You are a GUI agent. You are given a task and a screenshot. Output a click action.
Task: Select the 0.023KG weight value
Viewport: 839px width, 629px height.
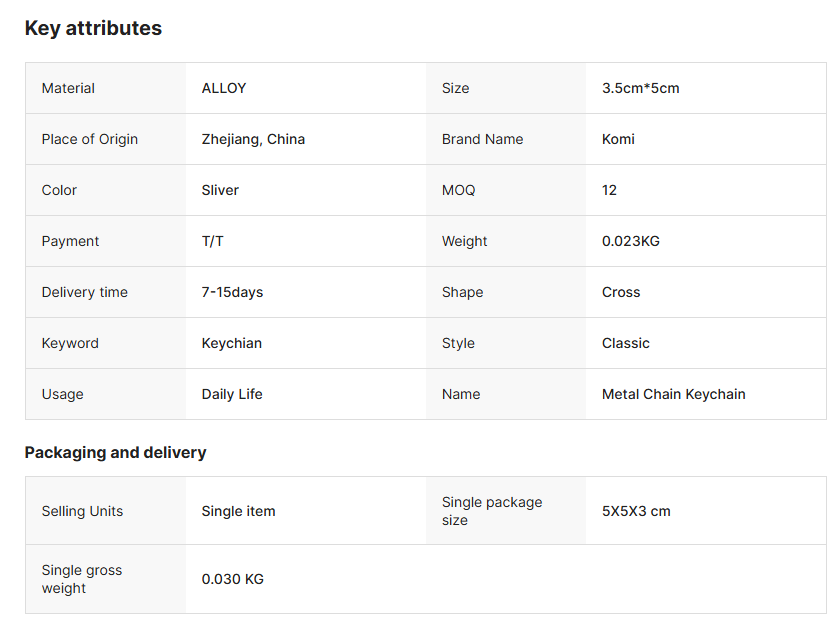630,241
